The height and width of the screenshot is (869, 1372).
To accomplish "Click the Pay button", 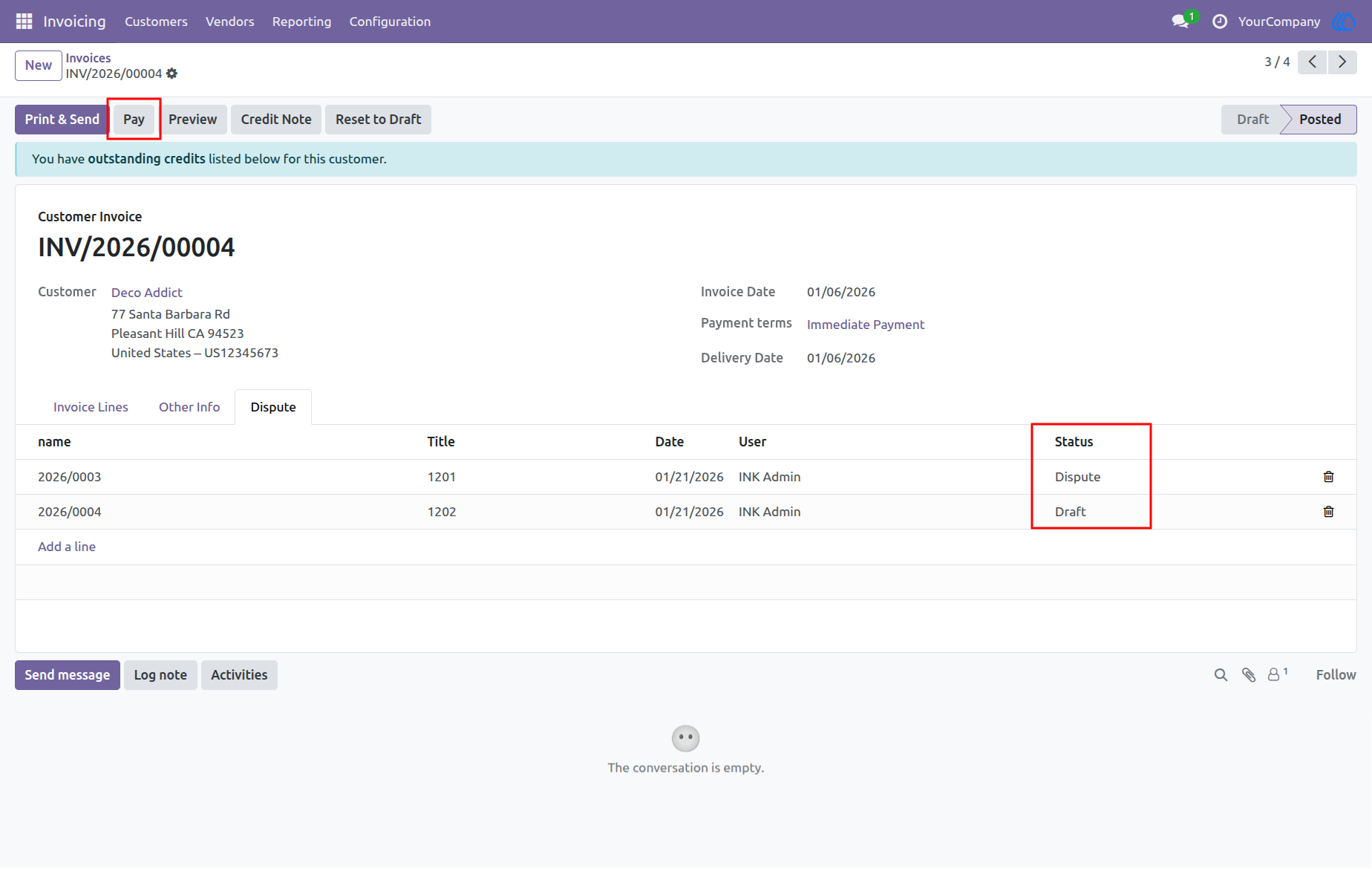I will click(x=134, y=120).
